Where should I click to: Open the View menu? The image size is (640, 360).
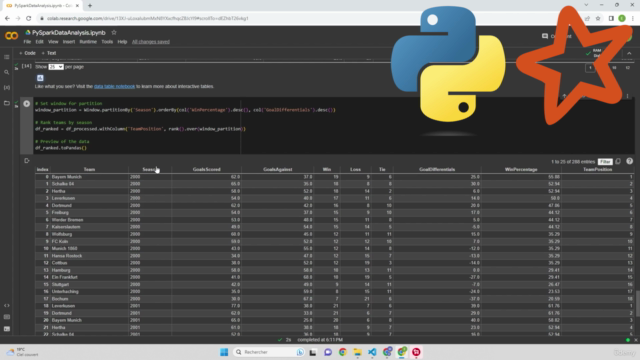pyautogui.click(x=53, y=42)
